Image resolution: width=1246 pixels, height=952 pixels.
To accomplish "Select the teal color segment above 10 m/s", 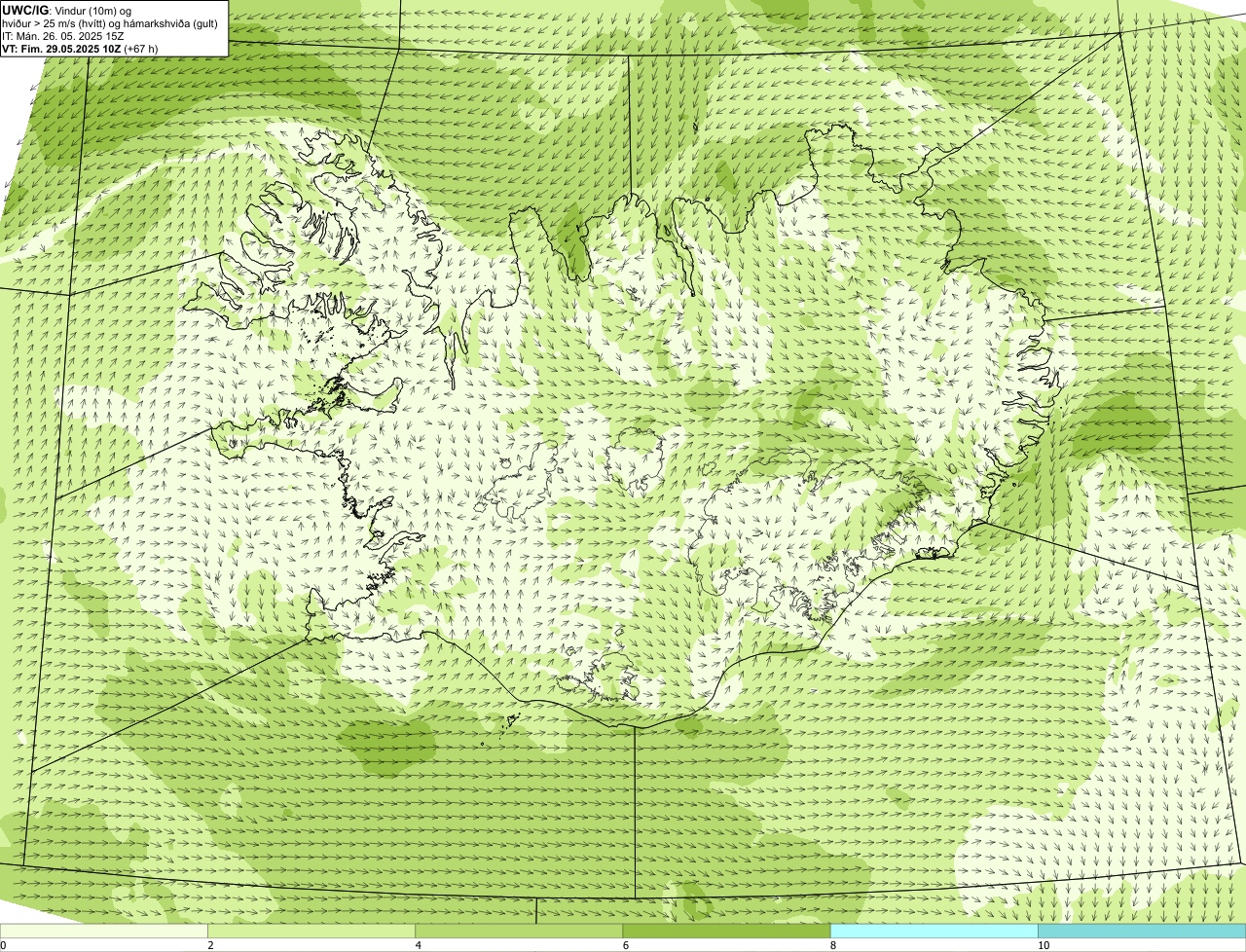I will tap(1142, 932).
